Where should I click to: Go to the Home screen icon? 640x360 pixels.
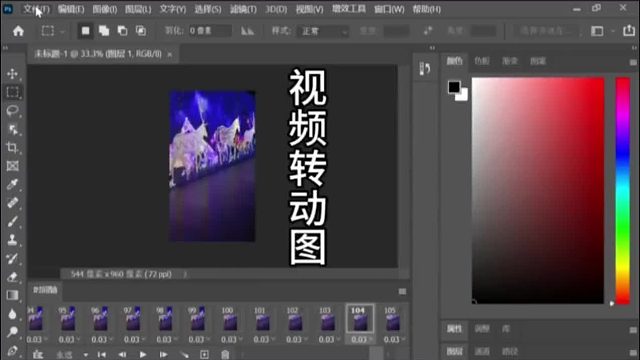[18, 31]
